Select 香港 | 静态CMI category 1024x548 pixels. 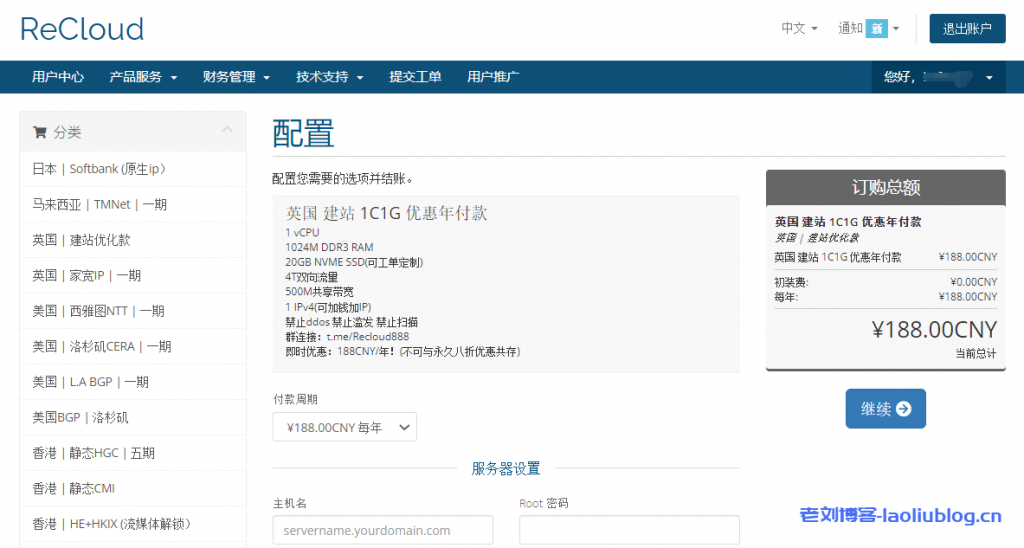(133, 489)
